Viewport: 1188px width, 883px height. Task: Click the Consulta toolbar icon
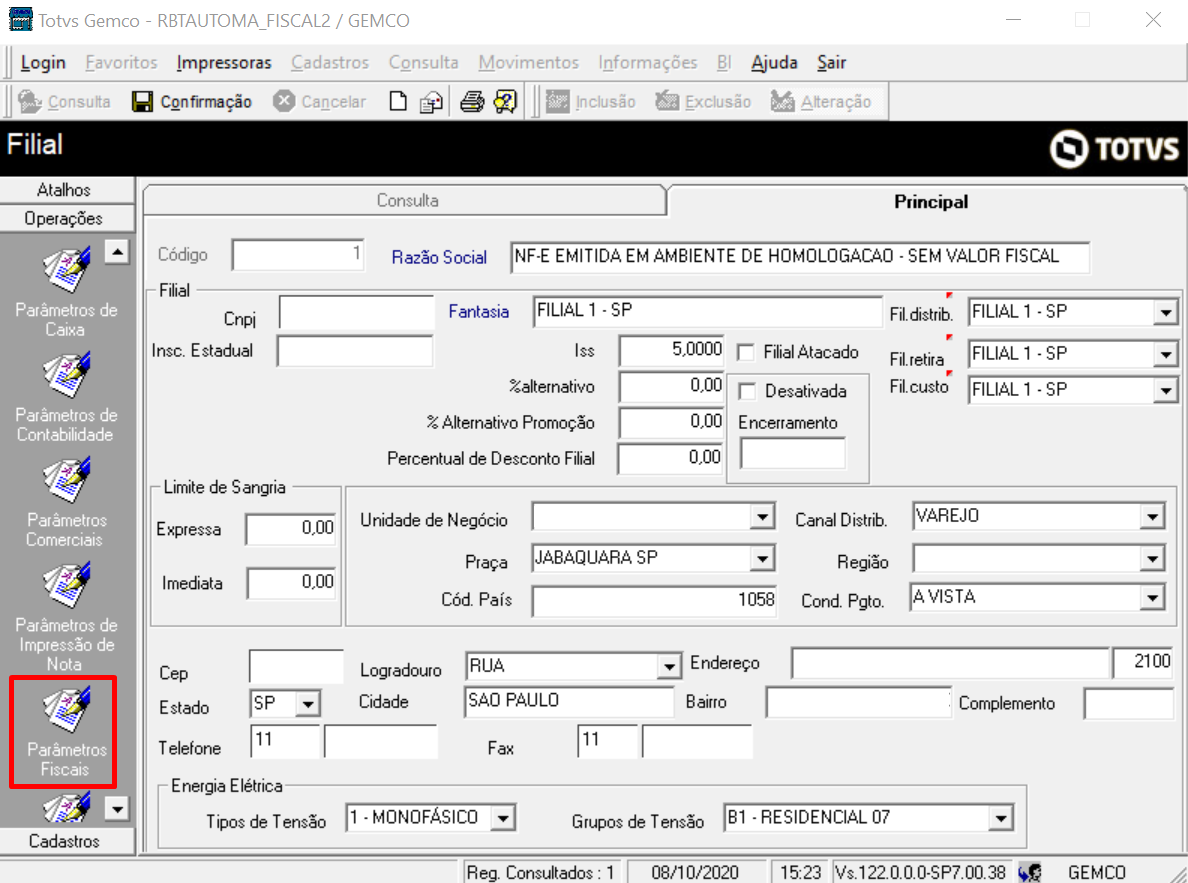click(x=30, y=102)
